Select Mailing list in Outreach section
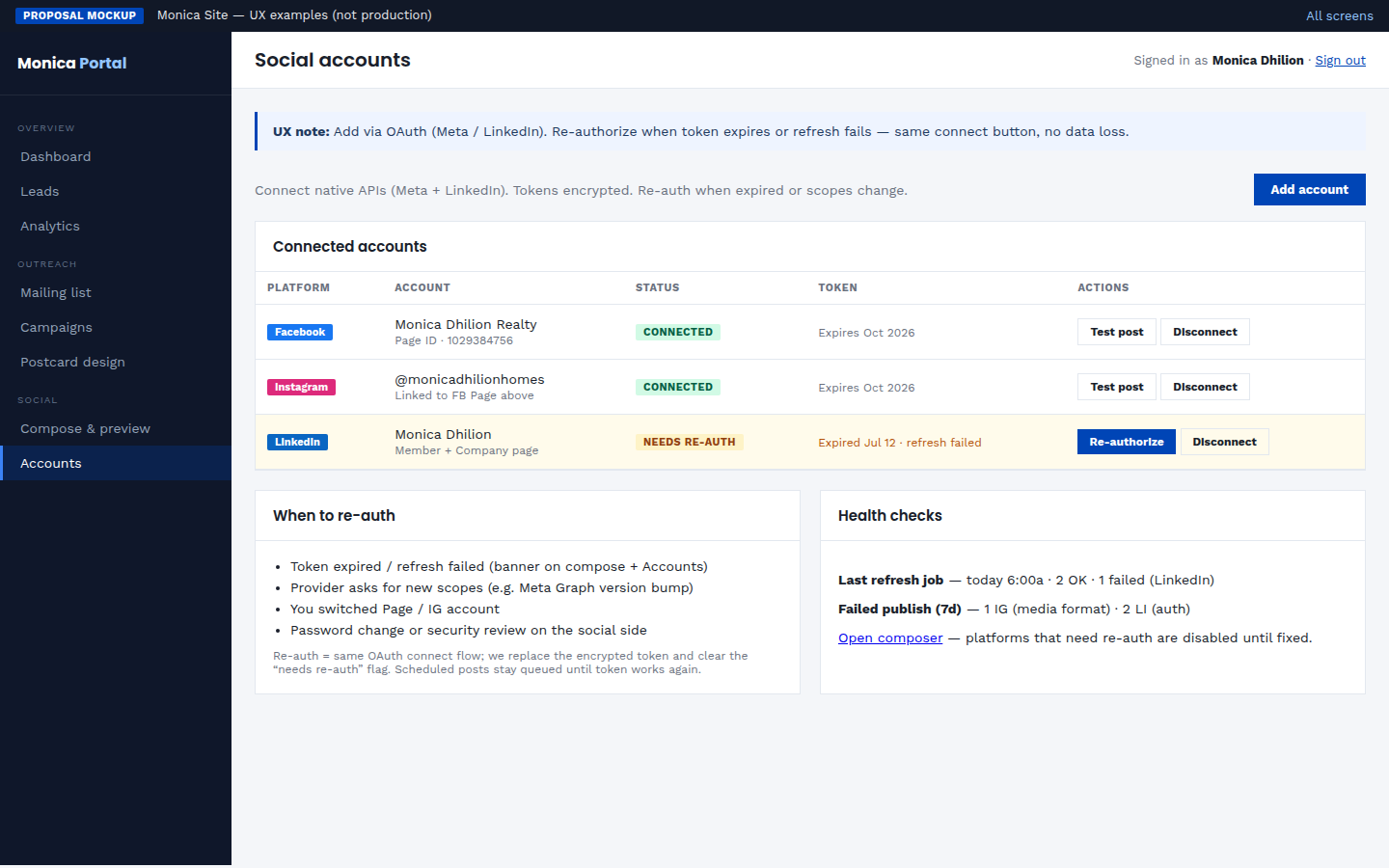The height and width of the screenshot is (868, 1389). pos(116,292)
